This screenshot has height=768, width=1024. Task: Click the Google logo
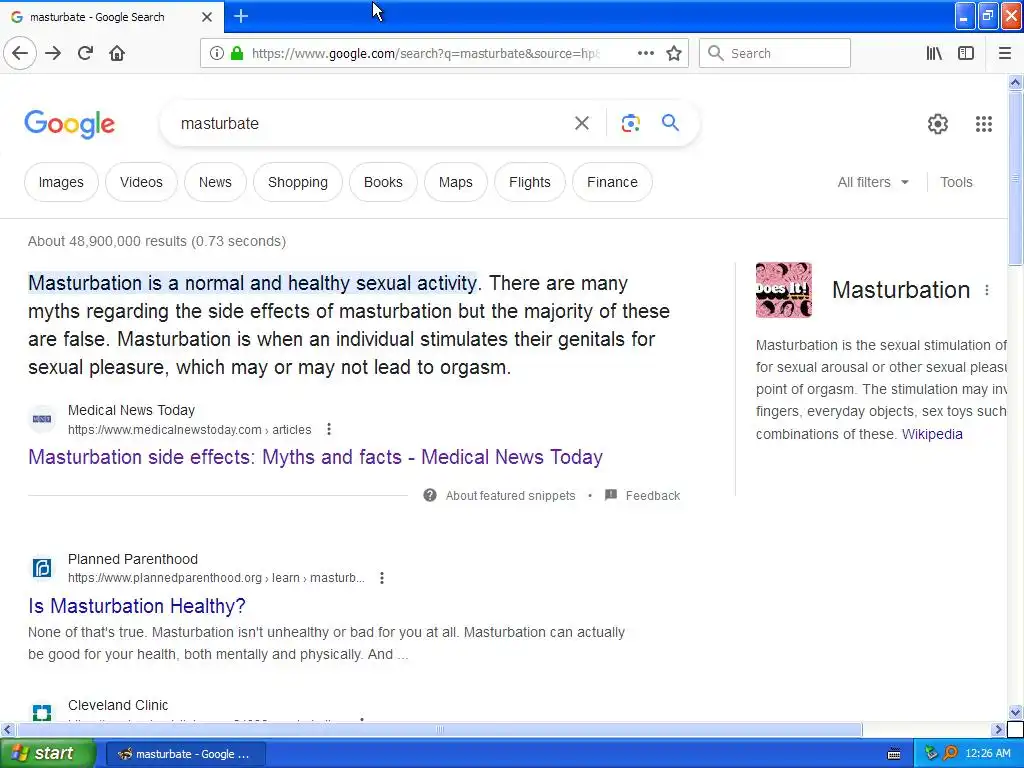coord(69,123)
